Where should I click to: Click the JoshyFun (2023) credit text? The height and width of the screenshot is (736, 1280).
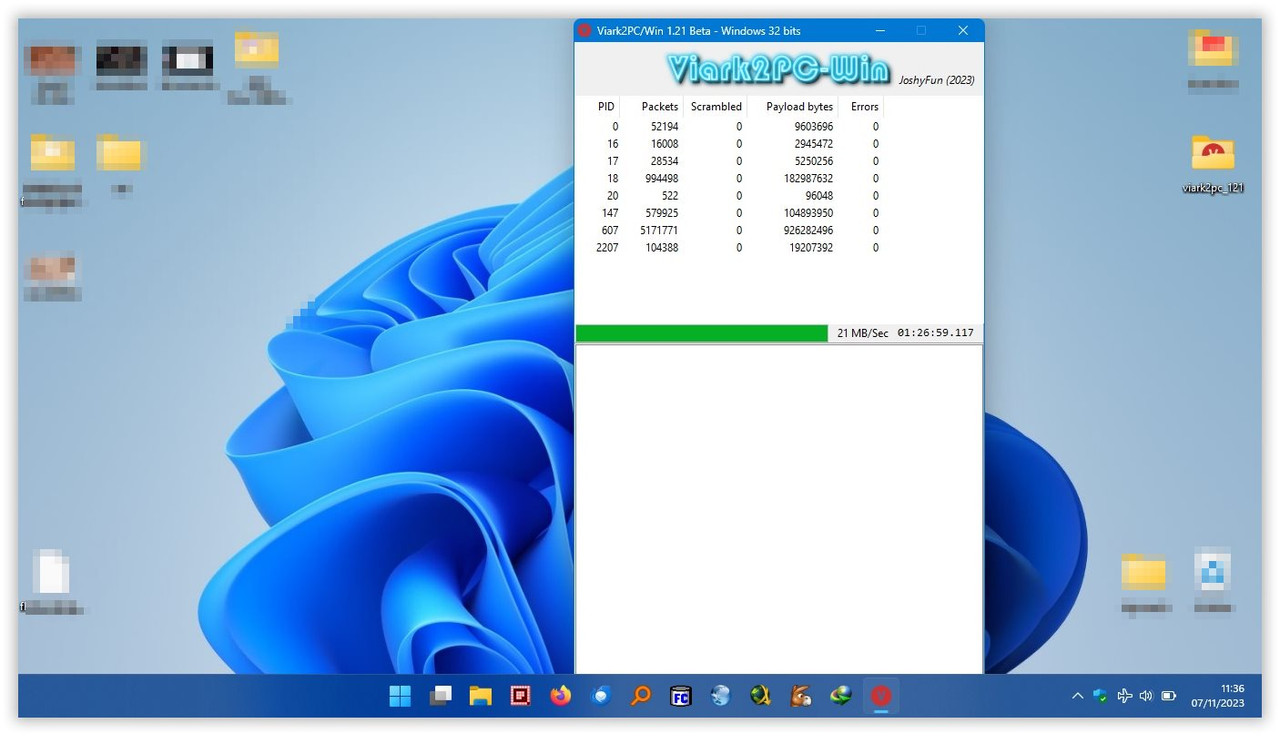(x=937, y=80)
